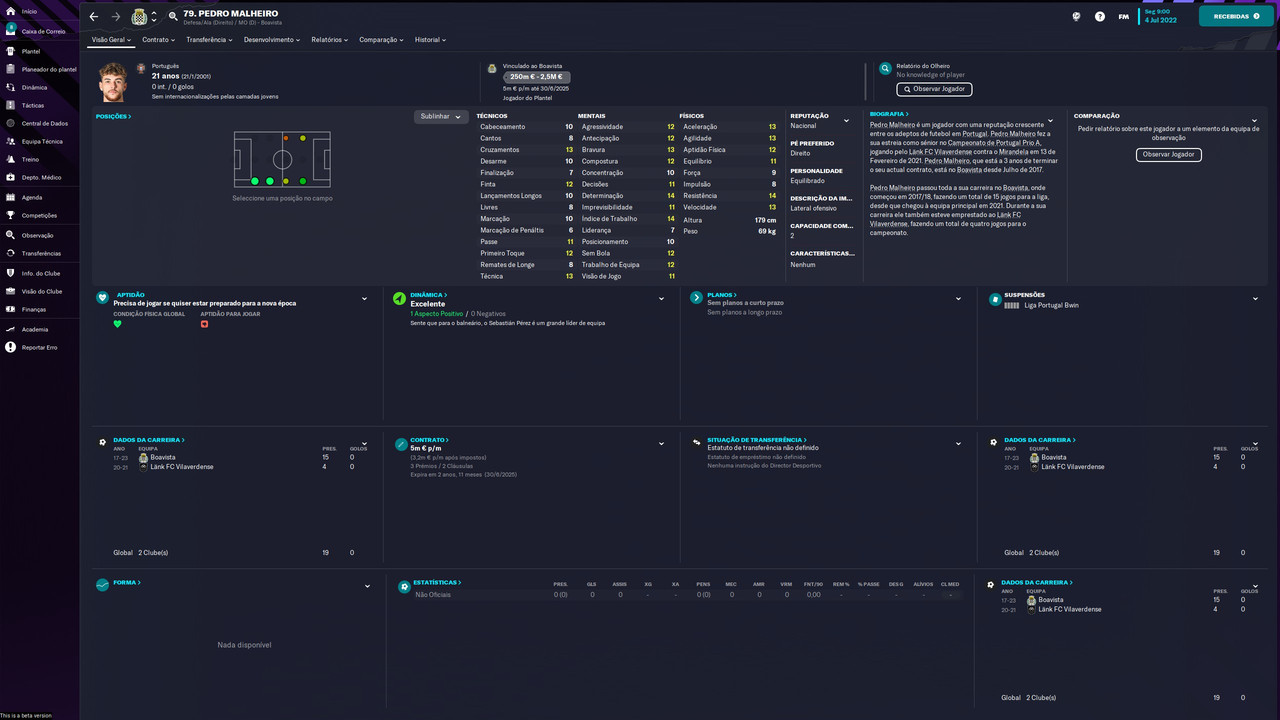Image resolution: width=1280 pixels, height=720 pixels.
Task: Open Planeador do plantel
Action: [49, 69]
